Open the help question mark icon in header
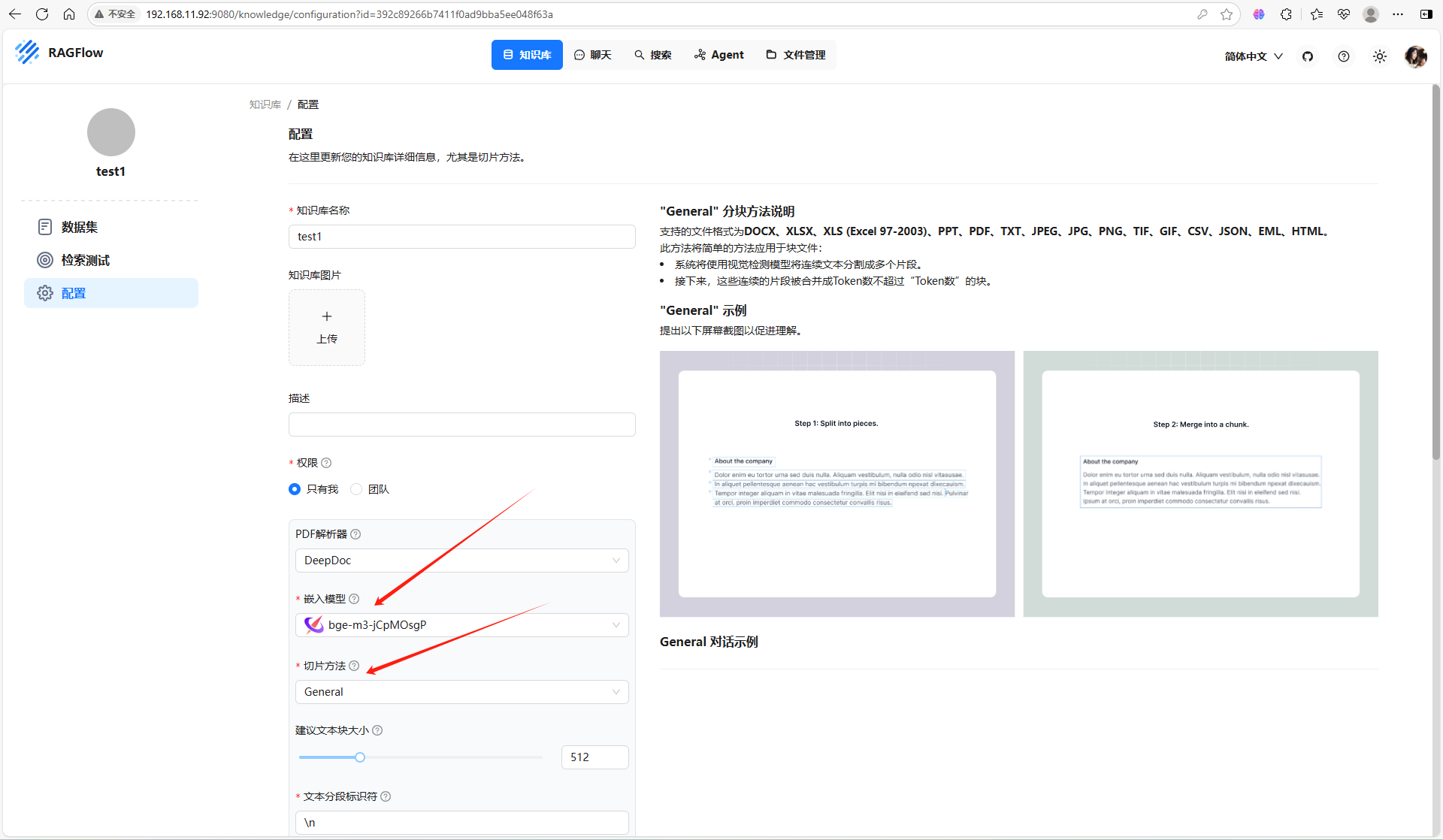The width and height of the screenshot is (1443, 840). [1344, 56]
